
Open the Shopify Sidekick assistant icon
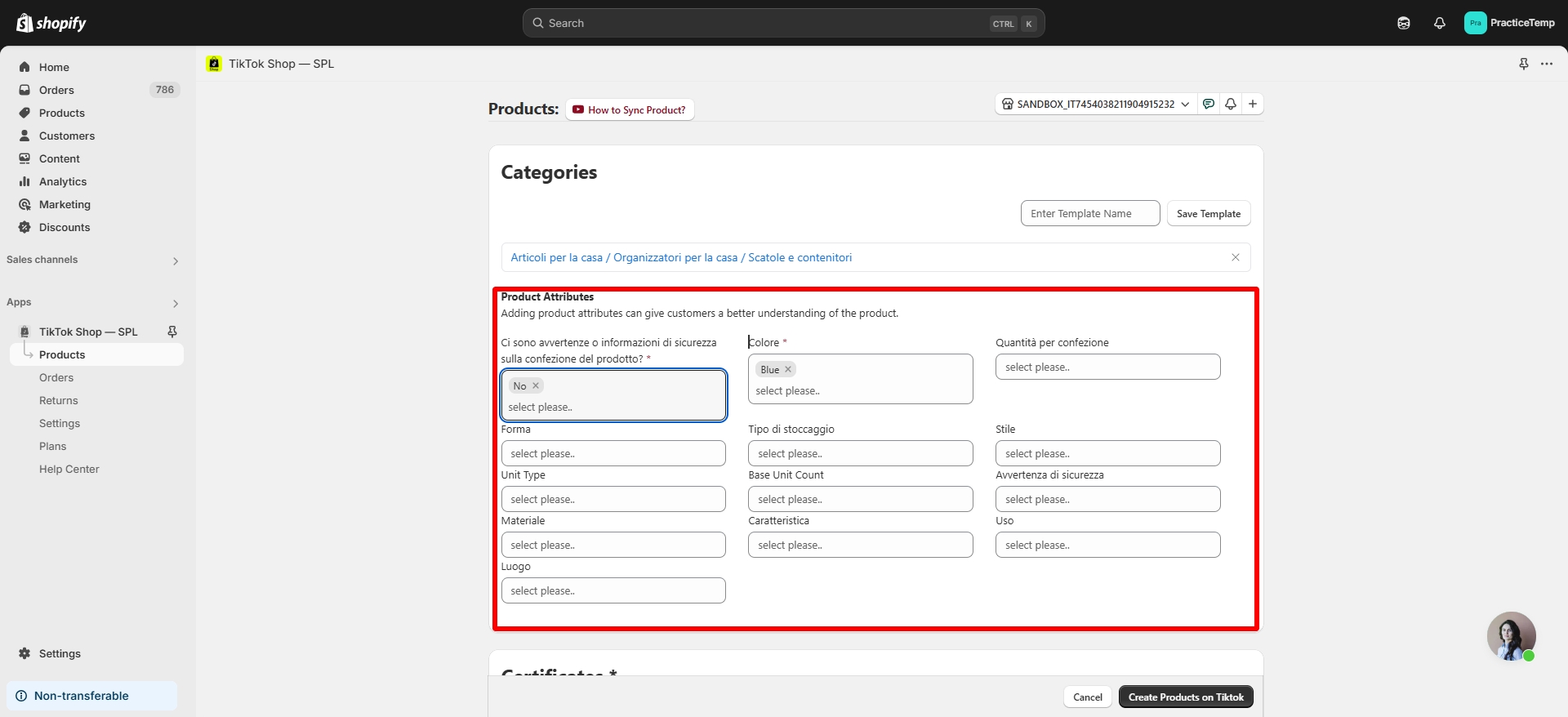(x=1403, y=23)
